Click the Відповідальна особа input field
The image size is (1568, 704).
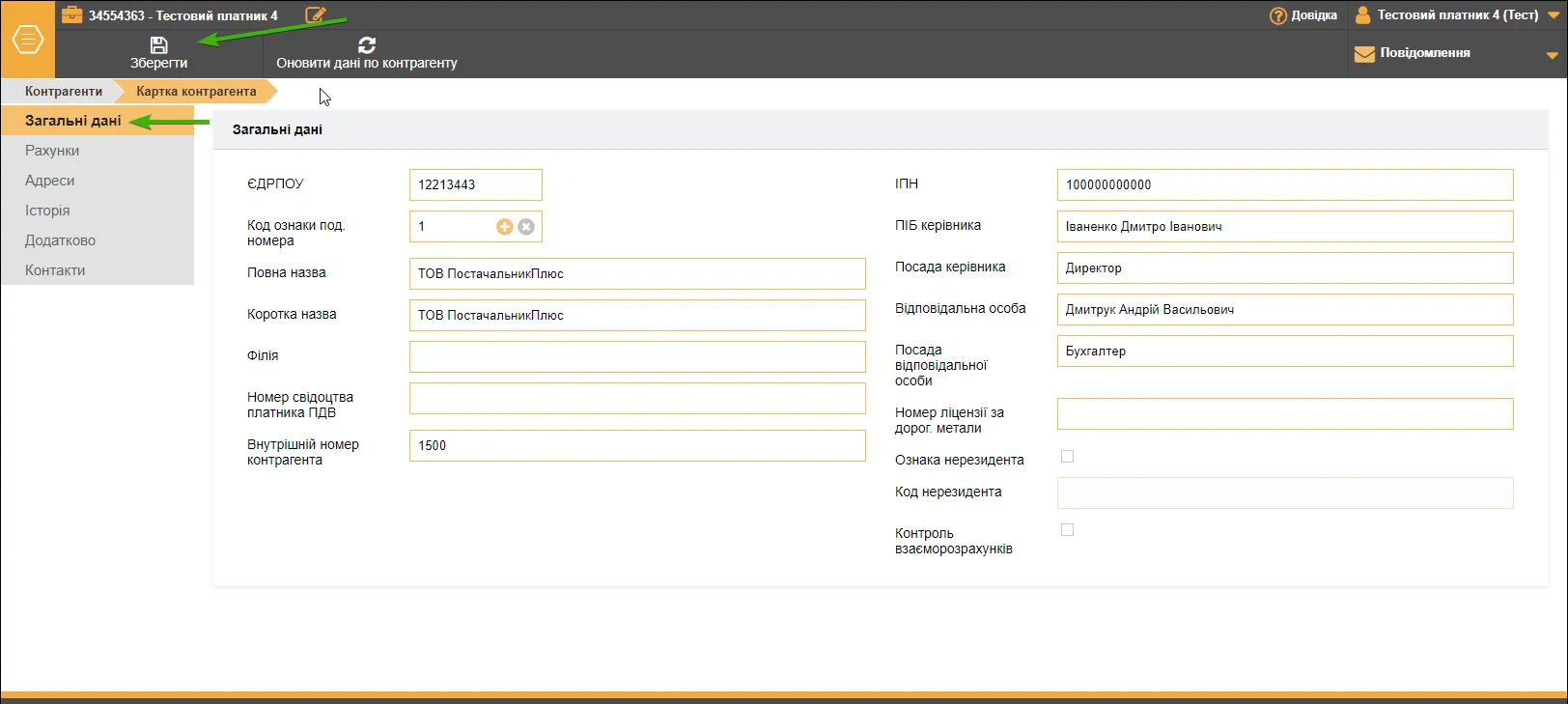point(1285,309)
